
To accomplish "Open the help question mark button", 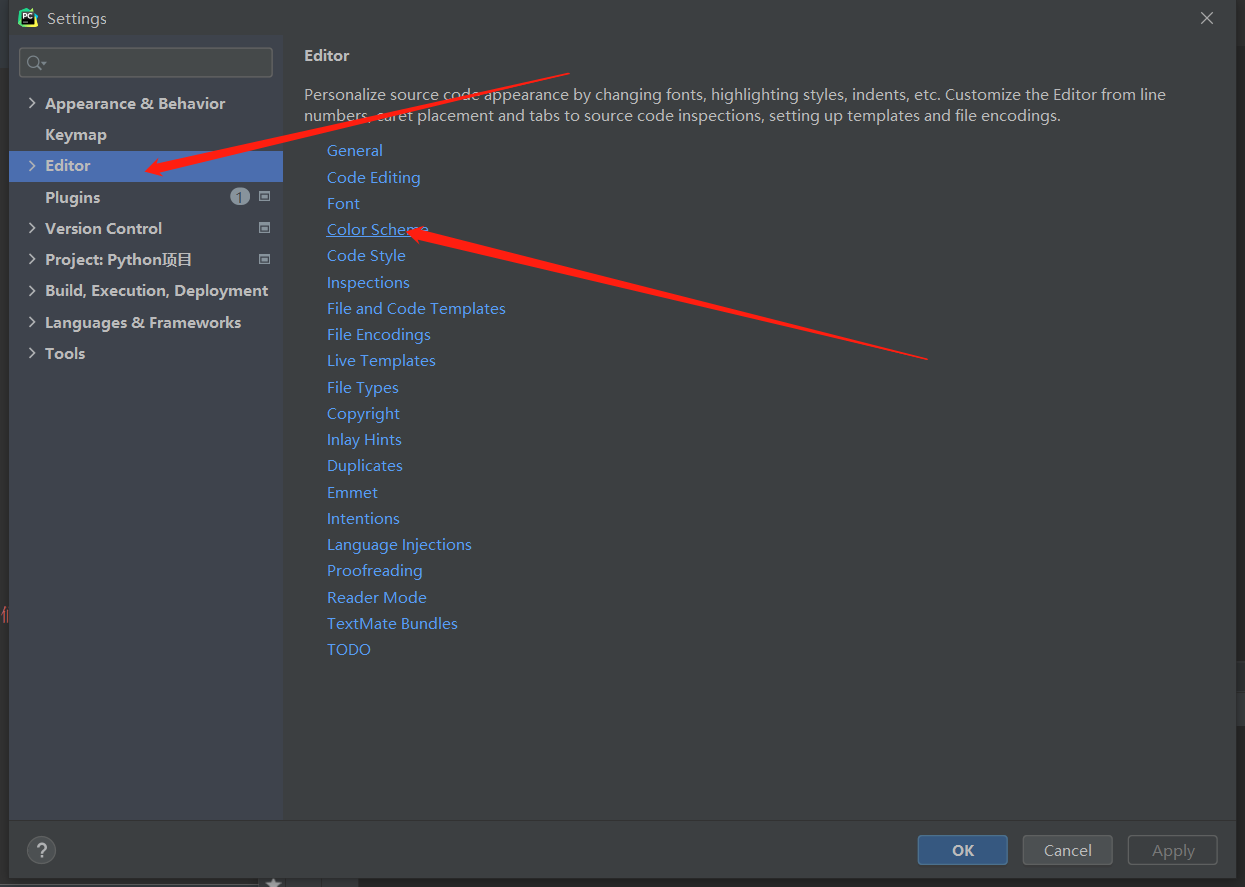I will tap(41, 851).
